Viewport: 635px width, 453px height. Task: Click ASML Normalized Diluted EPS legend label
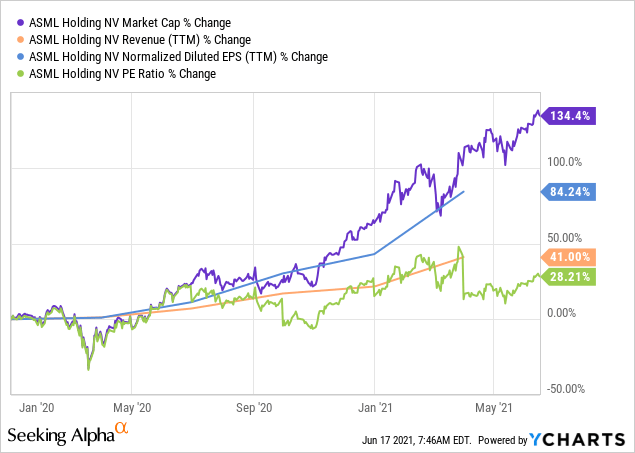click(179, 57)
